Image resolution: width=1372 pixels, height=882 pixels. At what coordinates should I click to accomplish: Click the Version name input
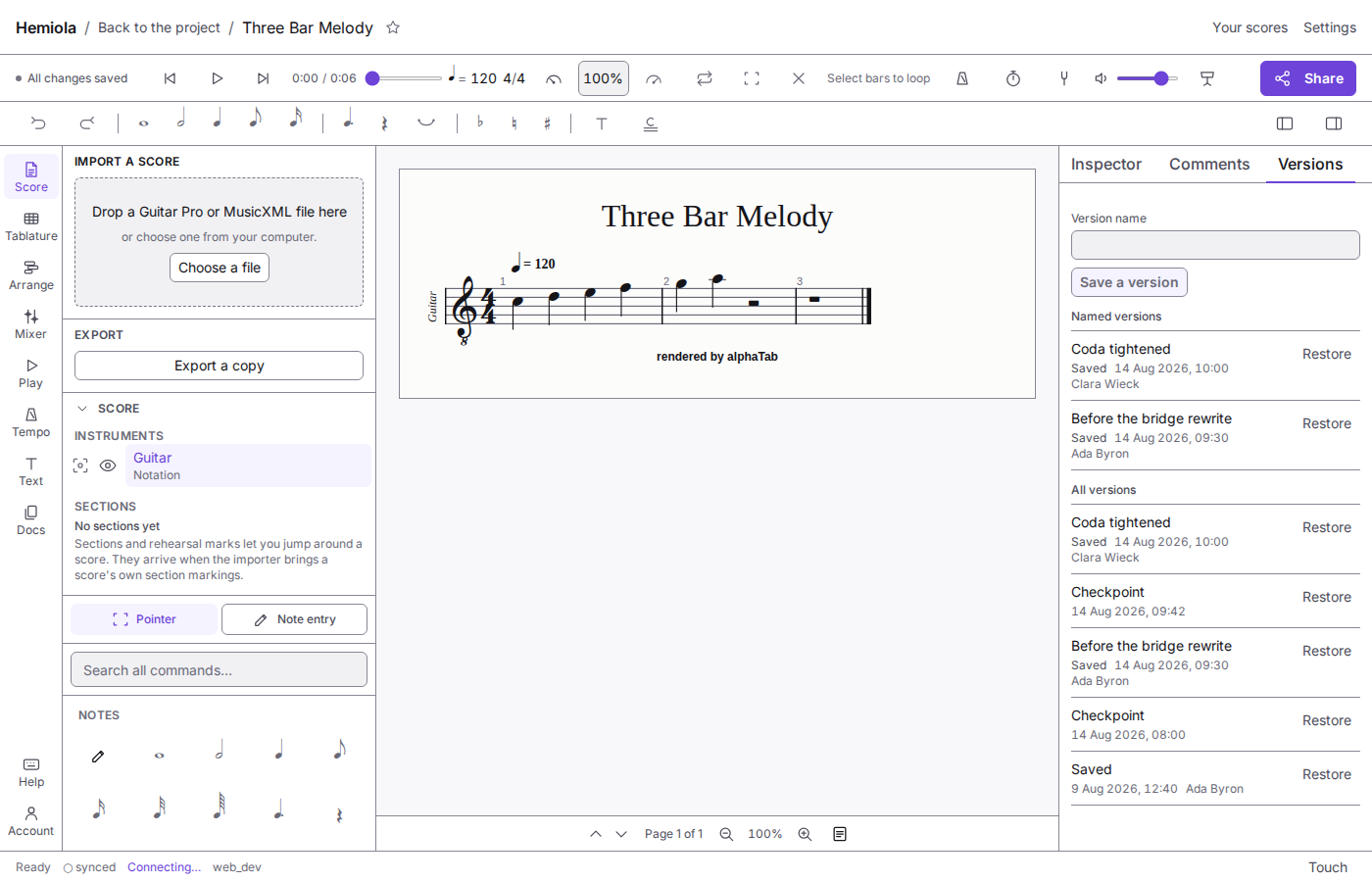pos(1215,245)
